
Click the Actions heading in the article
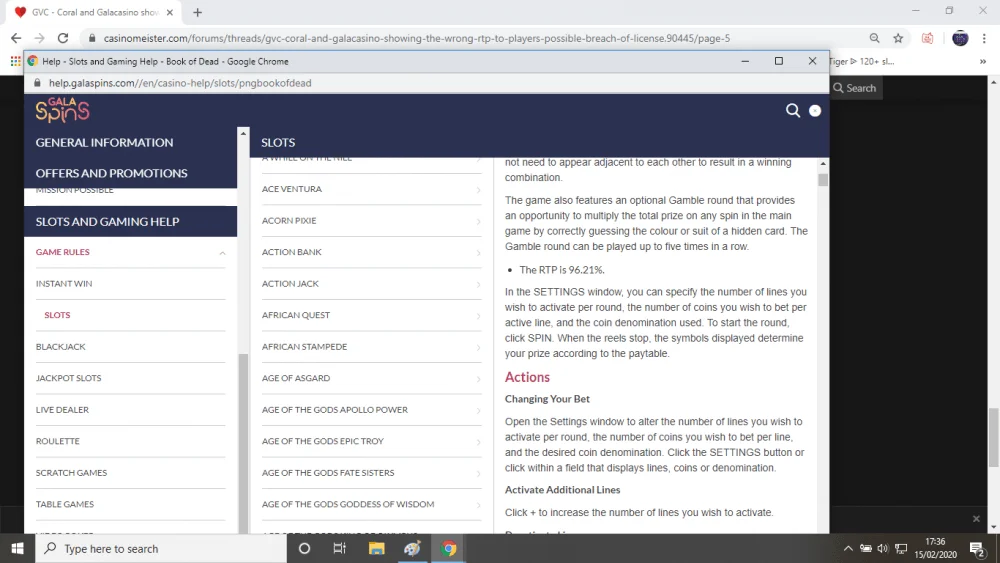pos(527,377)
